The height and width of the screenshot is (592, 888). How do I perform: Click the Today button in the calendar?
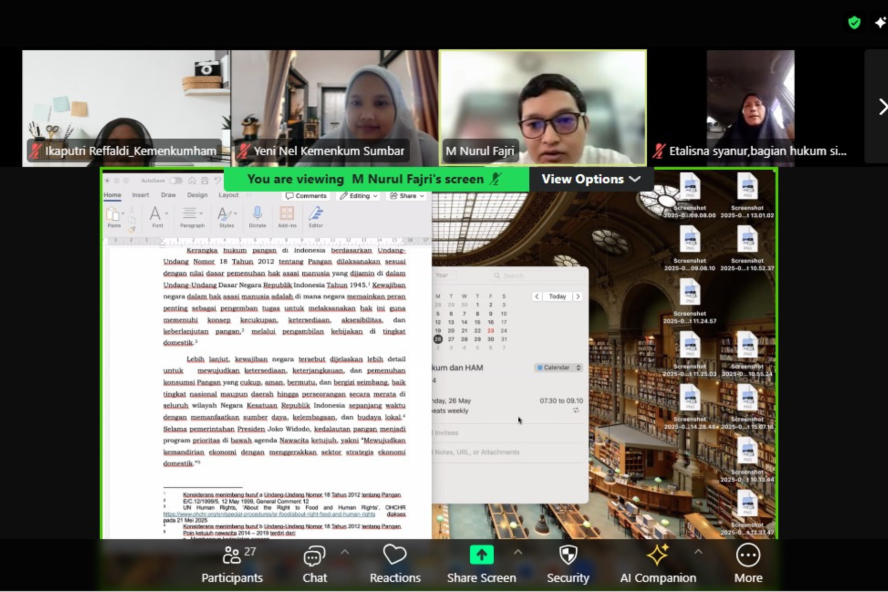tap(557, 296)
